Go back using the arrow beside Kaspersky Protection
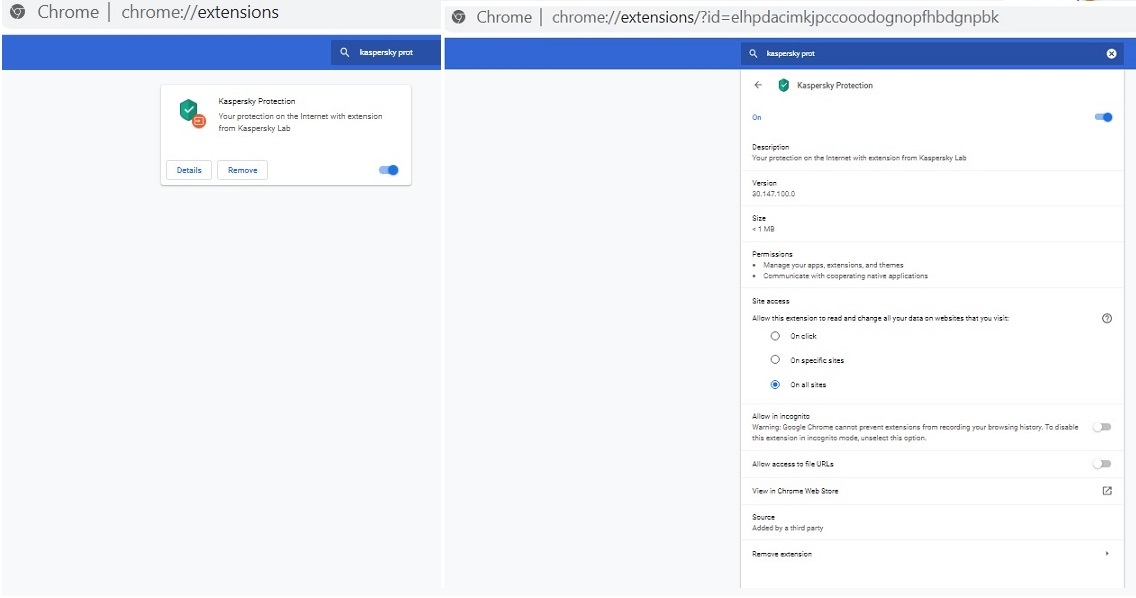This screenshot has width=1136, height=598. 758,85
